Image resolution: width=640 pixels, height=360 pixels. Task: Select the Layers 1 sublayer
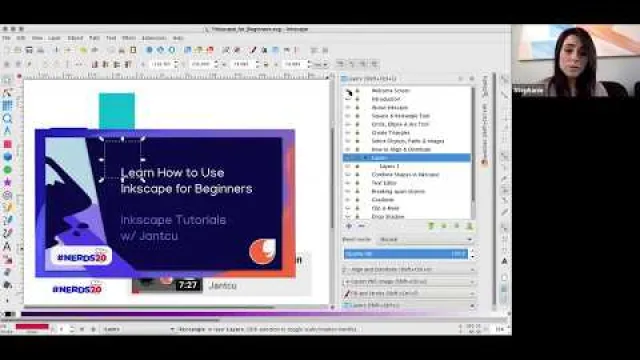tap(389, 166)
